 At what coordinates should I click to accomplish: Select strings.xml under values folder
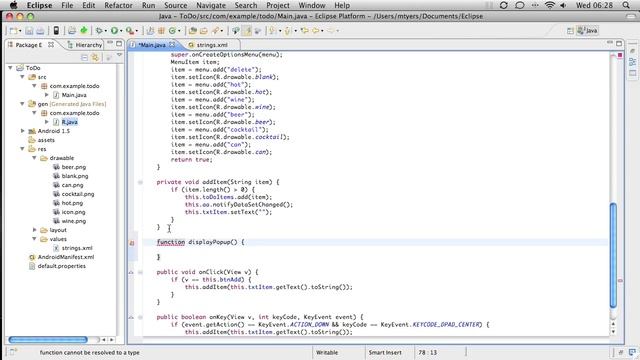[77, 248]
